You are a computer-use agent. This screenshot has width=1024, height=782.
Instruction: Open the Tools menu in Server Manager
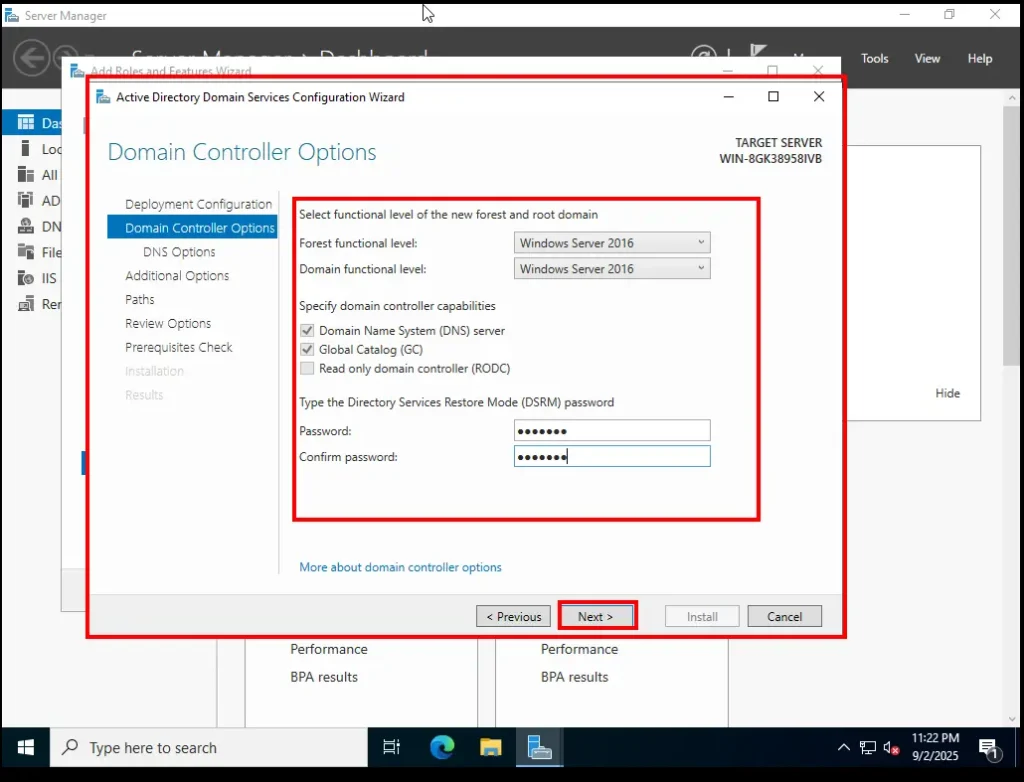pos(874,58)
